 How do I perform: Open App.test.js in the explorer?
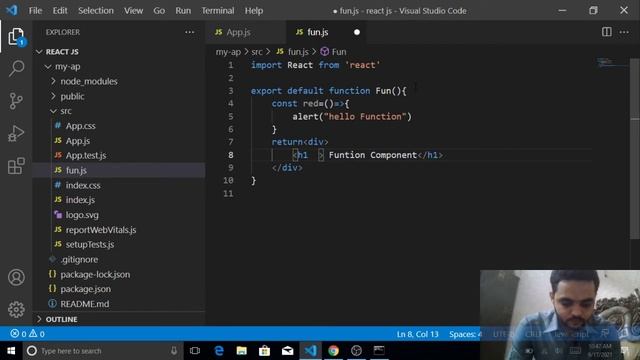point(118,156)
